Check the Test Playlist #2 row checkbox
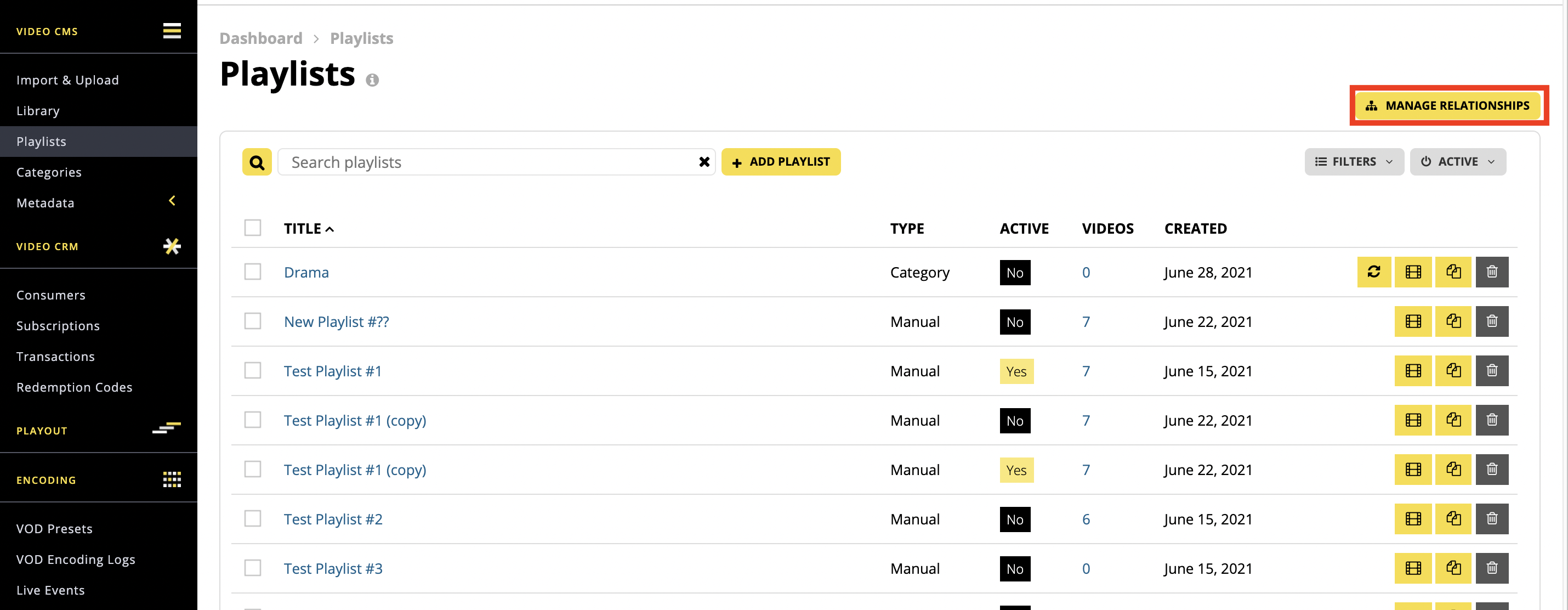 tap(253, 519)
